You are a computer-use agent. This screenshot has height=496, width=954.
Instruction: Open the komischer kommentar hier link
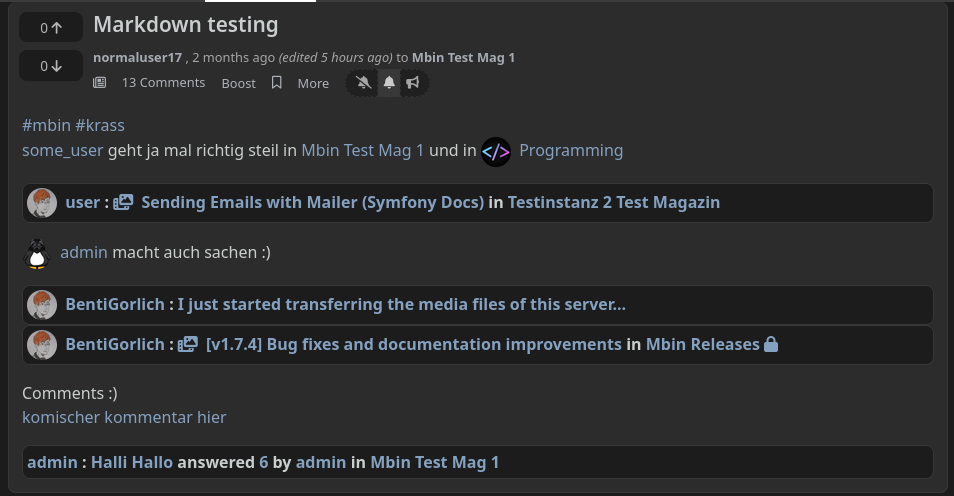pos(124,417)
